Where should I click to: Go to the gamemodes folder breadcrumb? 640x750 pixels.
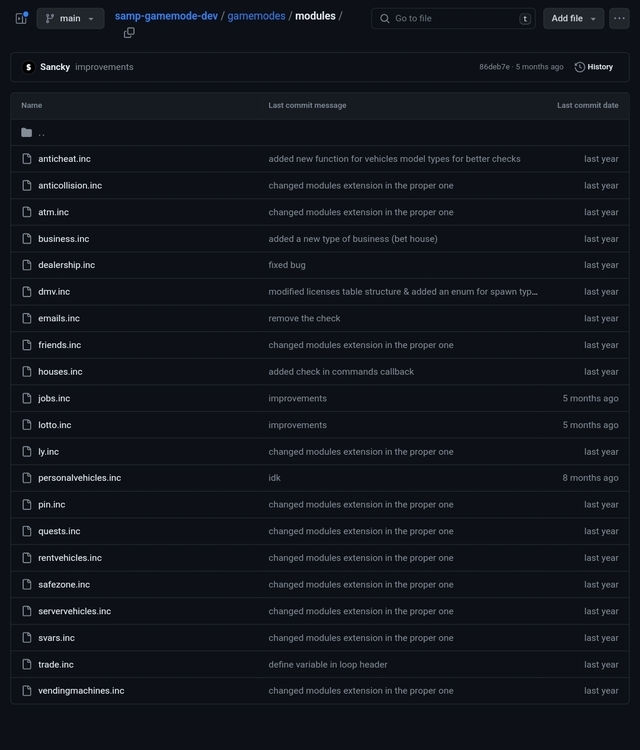[x=256, y=16]
